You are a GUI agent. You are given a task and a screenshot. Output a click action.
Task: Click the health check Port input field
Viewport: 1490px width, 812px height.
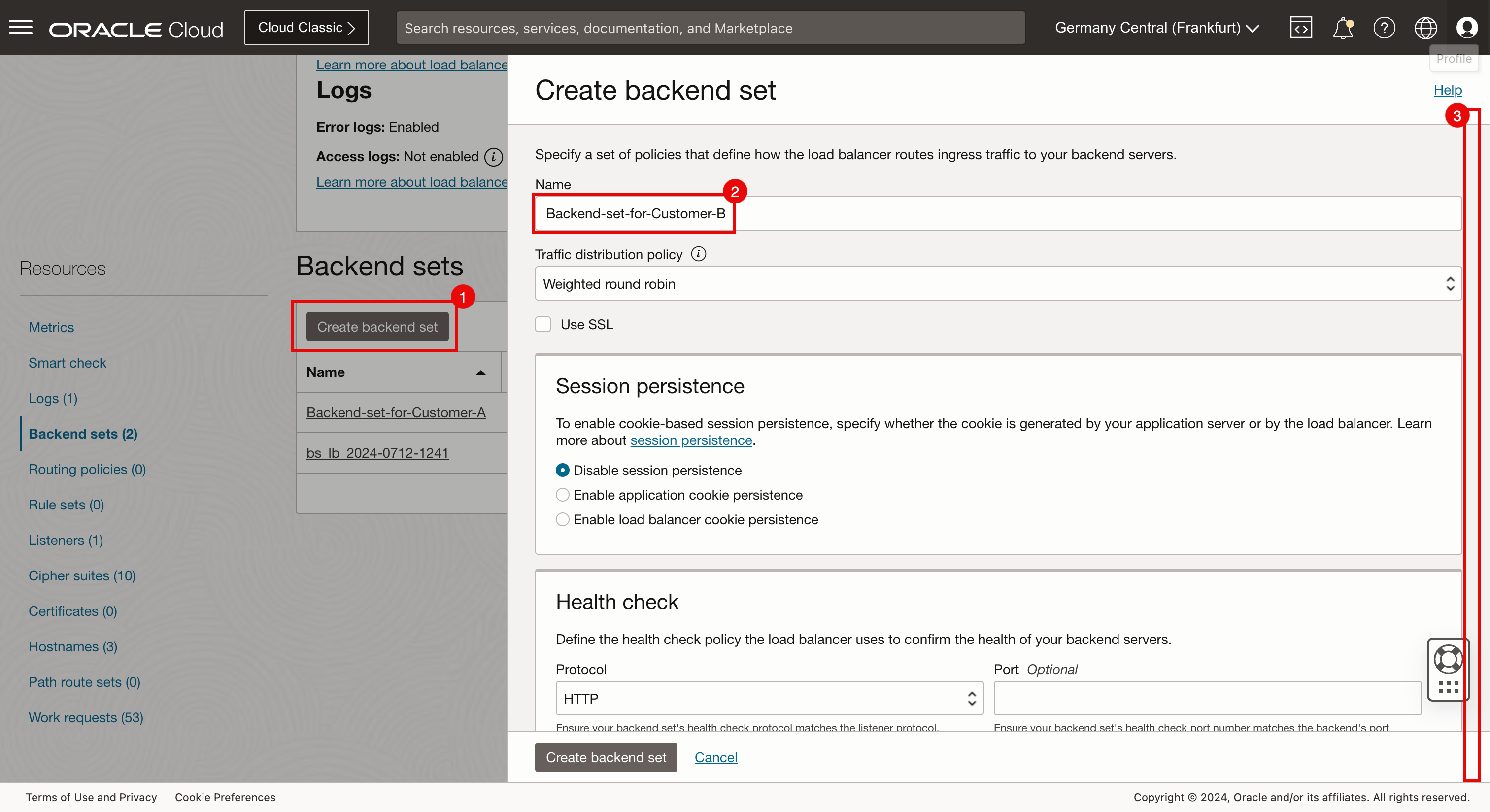1207,699
